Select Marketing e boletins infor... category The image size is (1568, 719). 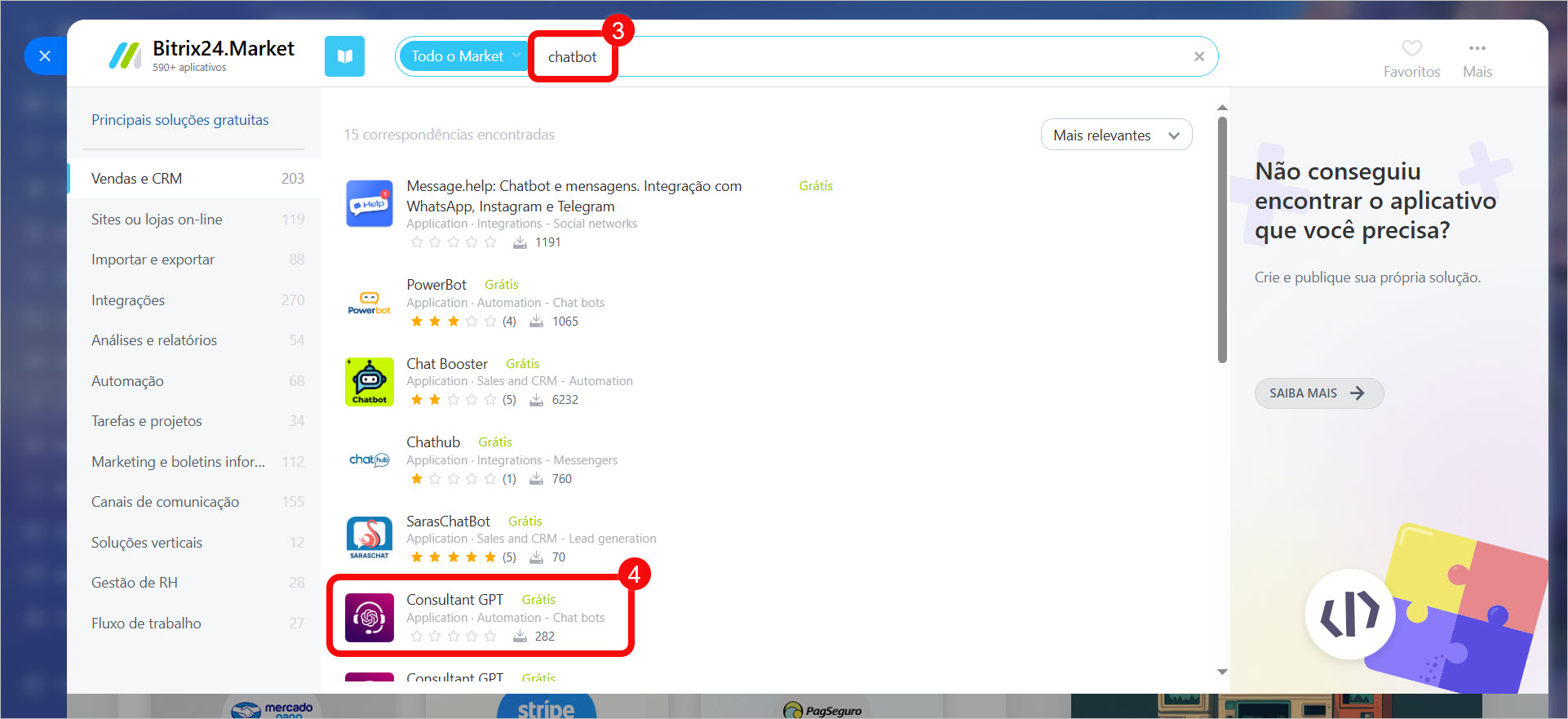[x=195, y=462]
